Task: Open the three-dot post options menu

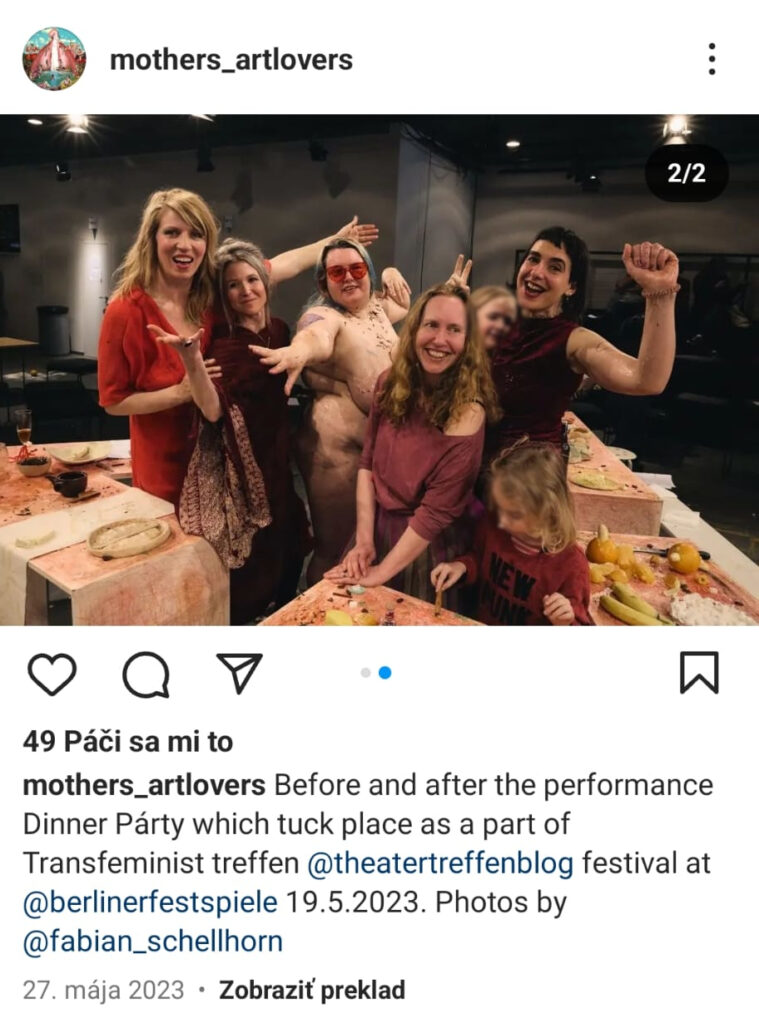Action: [711, 59]
